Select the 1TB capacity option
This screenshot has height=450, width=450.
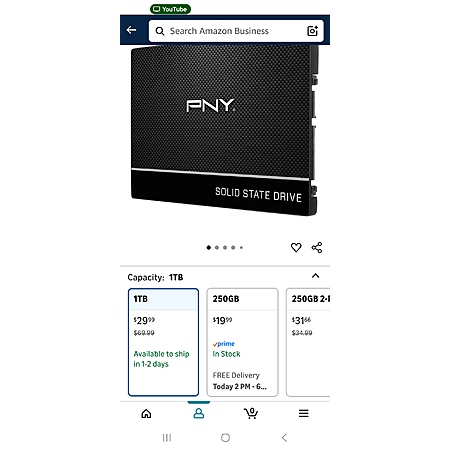pos(163,342)
